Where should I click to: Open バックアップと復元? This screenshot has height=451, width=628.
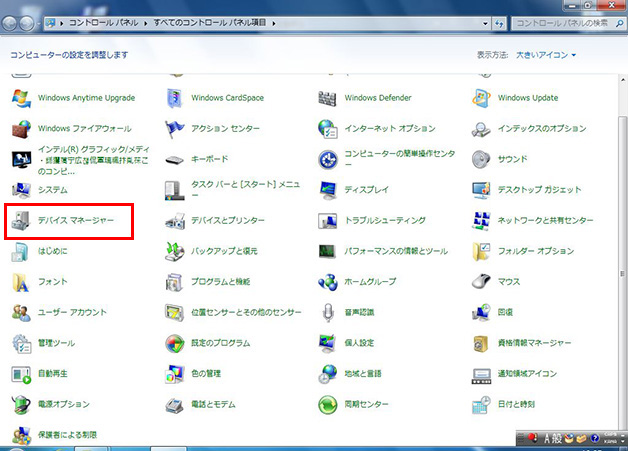click(x=211, y=251)
